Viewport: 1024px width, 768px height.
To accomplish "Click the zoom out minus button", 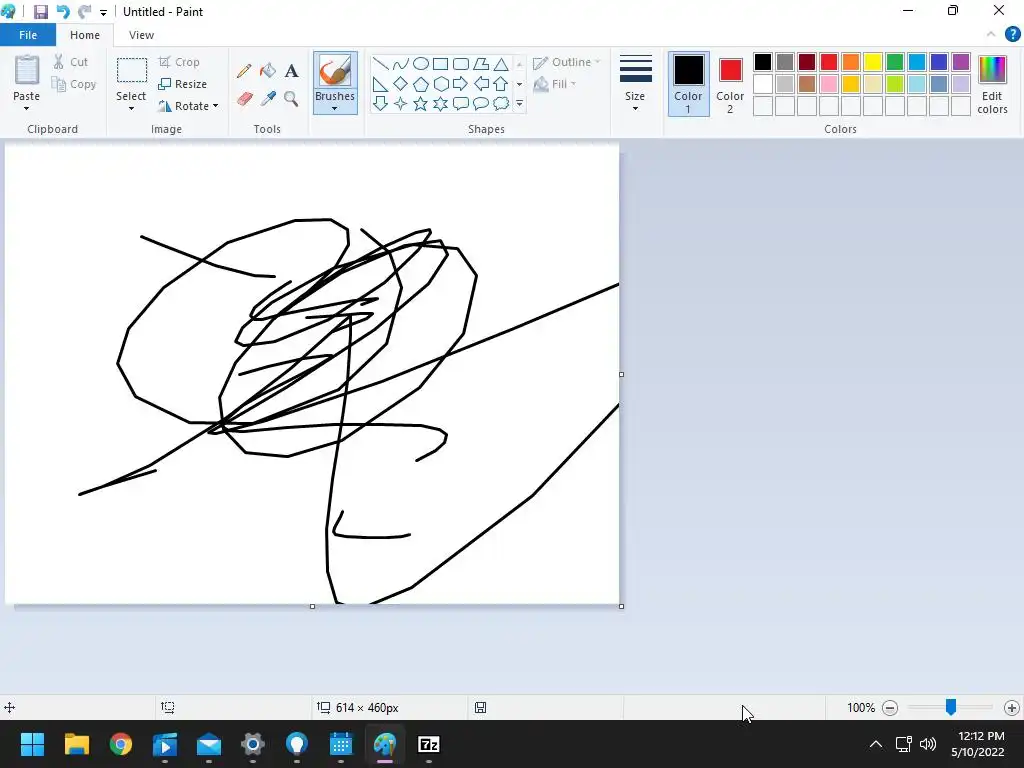I will coord(889,707).
